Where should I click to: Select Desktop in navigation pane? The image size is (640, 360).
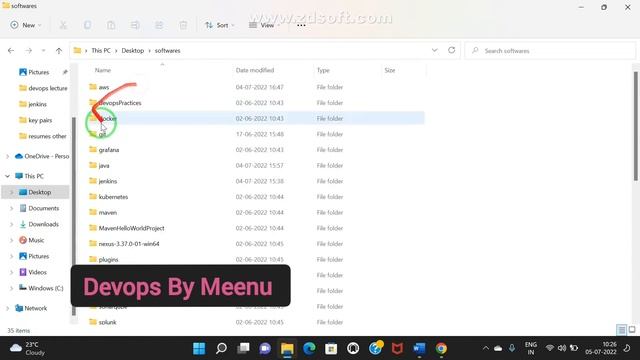click(x=40, y=192)
